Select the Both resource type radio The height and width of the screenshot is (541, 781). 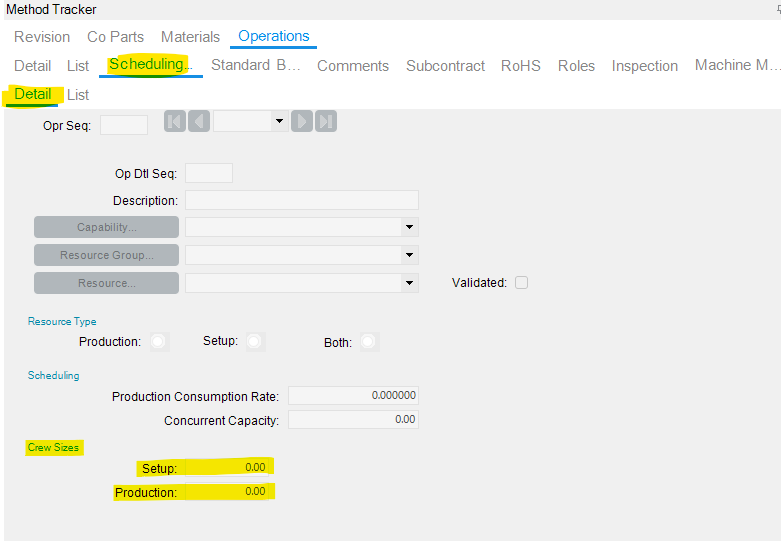(368, 342)
